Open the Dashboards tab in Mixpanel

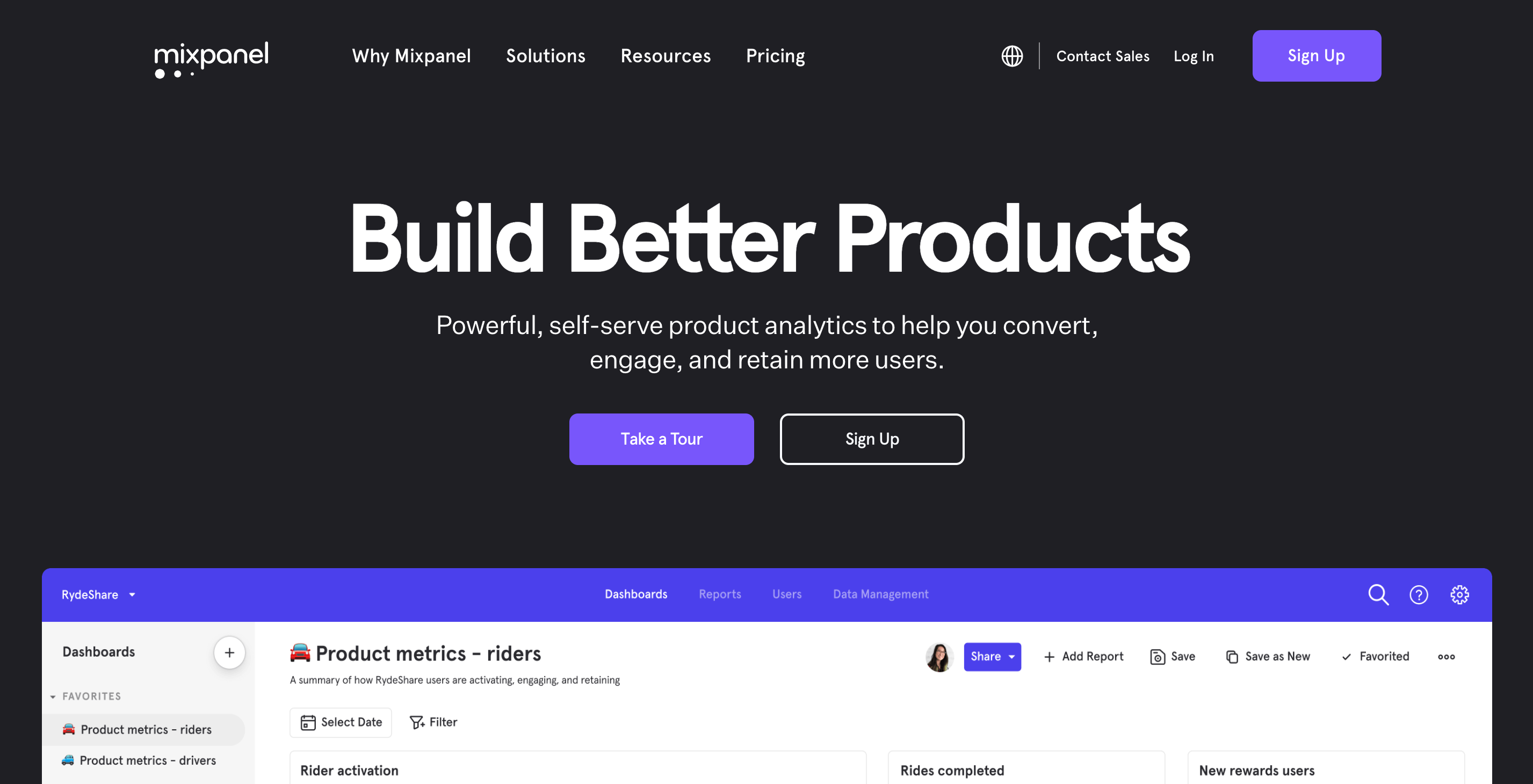pos(635,594)
